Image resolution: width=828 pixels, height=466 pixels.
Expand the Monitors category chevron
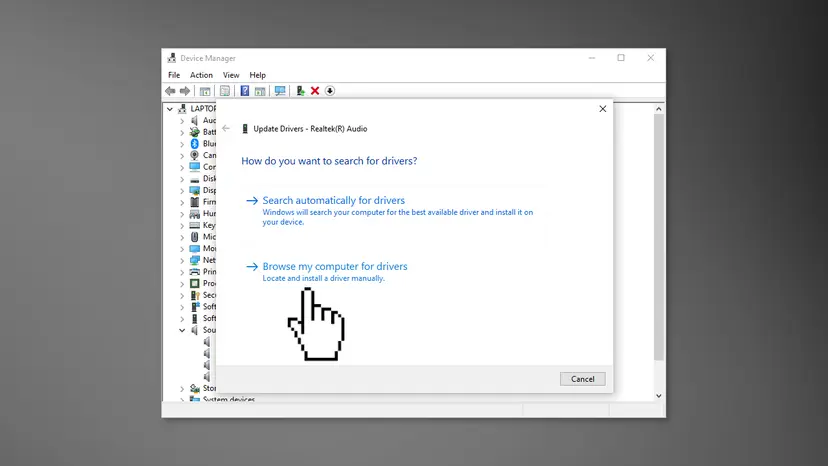coord(182,248)
